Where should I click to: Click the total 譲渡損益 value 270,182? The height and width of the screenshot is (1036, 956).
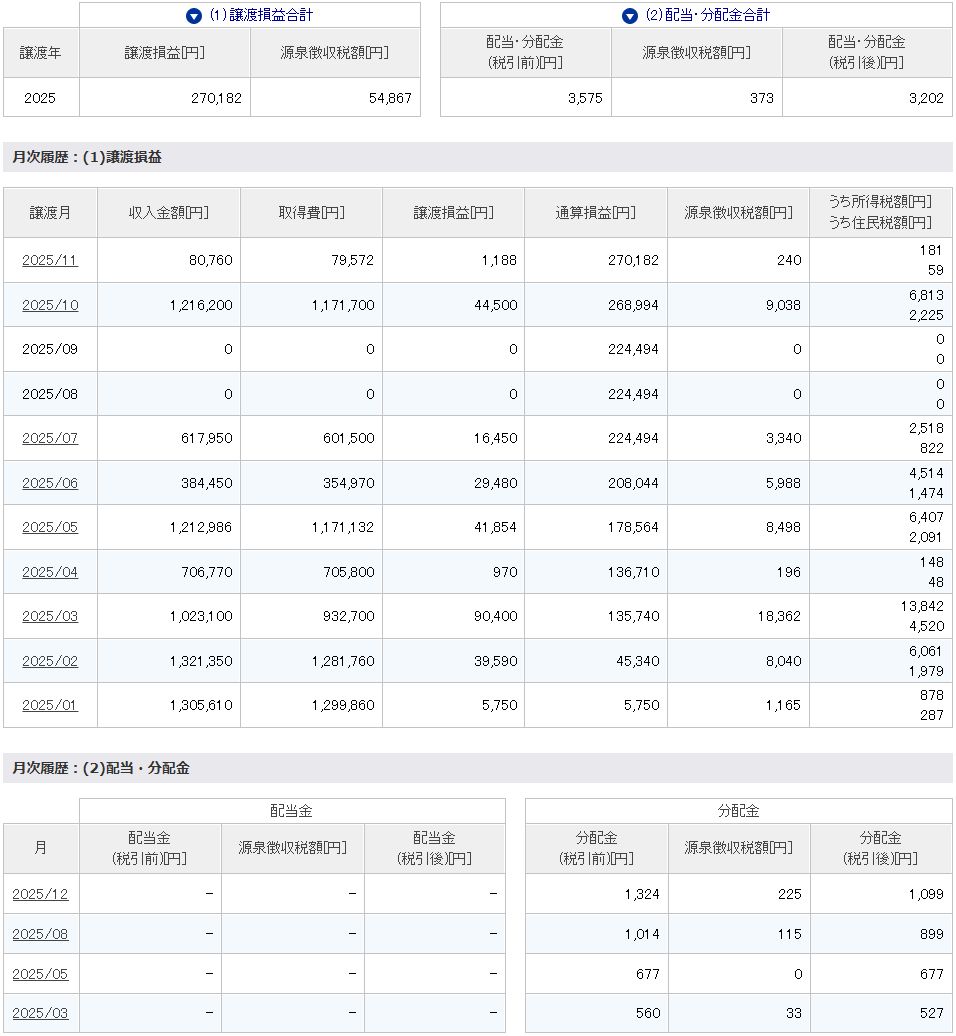215,98
